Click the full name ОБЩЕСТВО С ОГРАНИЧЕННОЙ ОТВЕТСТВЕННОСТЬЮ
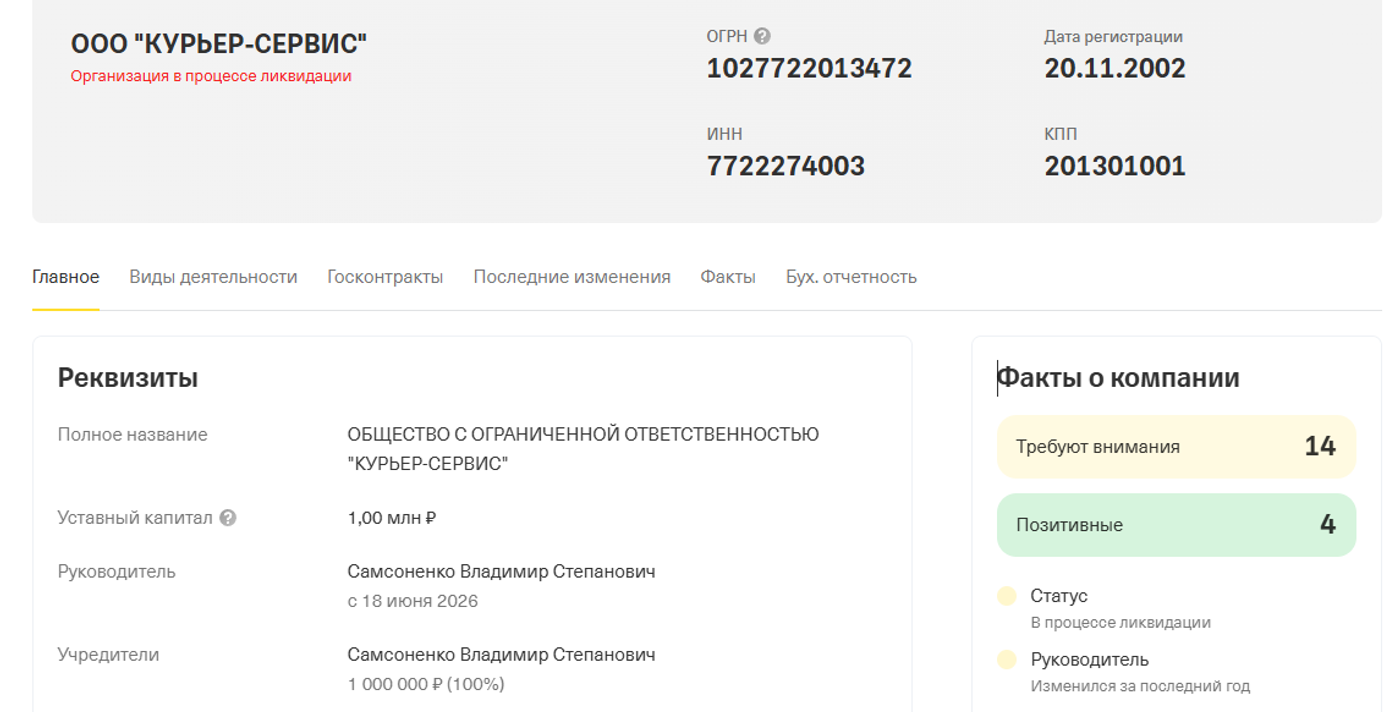Viewport: 1400px width, 712px height. (x=583, y=435)
